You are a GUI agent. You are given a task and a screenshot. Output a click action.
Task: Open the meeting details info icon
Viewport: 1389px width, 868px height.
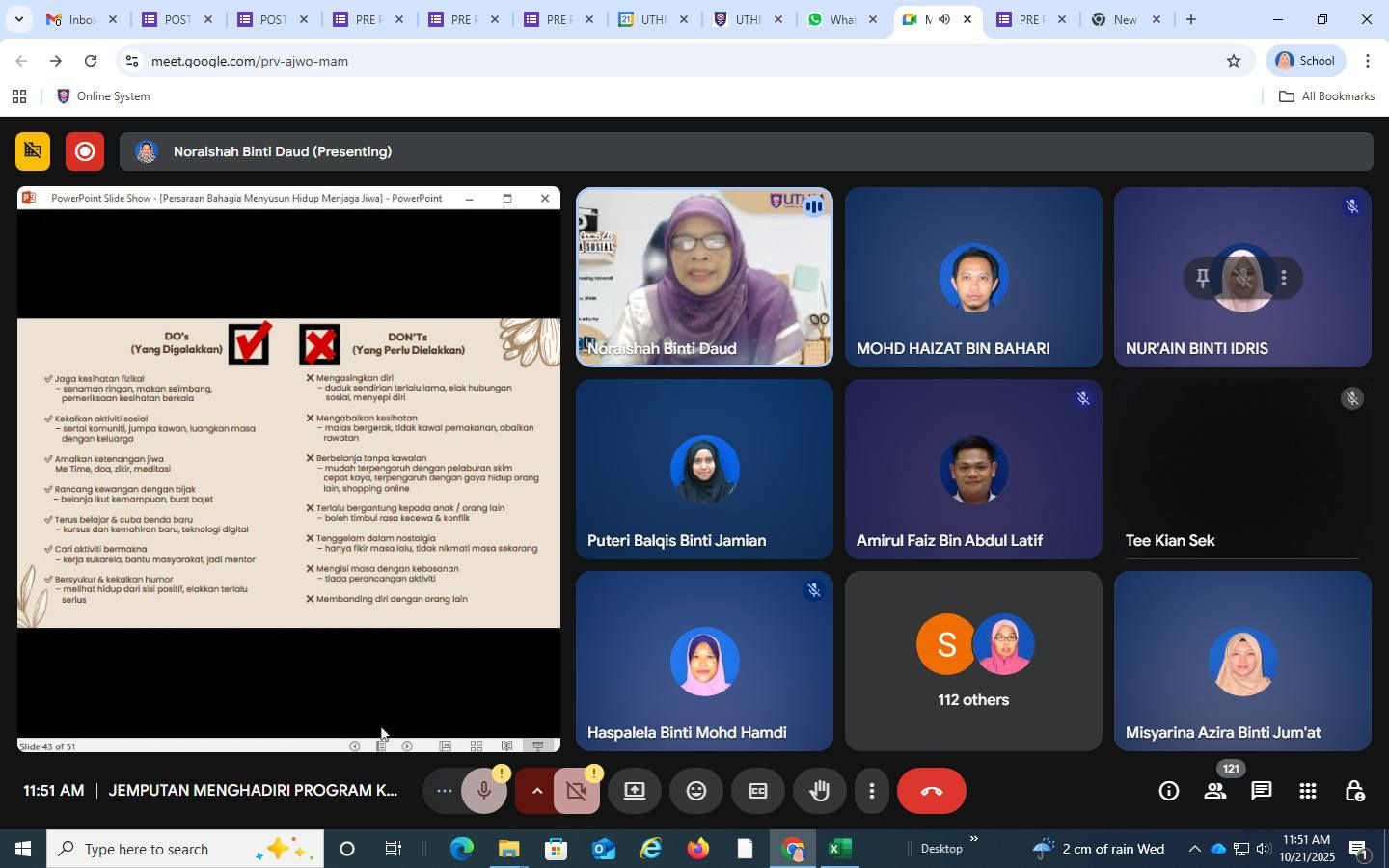pyautogui.click(x=1168, y=792)
